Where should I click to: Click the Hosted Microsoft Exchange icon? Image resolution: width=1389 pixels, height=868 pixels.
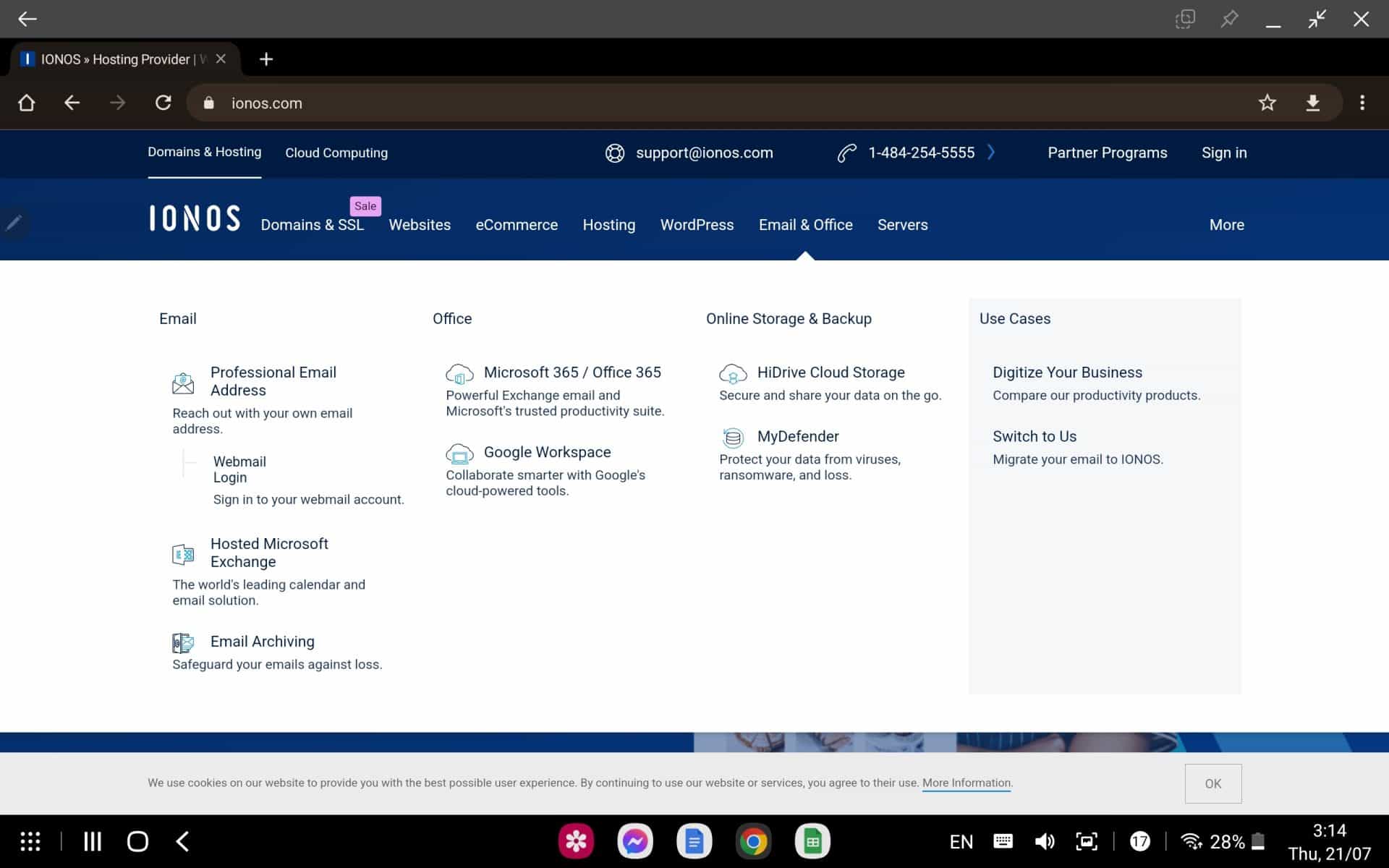[182, 553]
